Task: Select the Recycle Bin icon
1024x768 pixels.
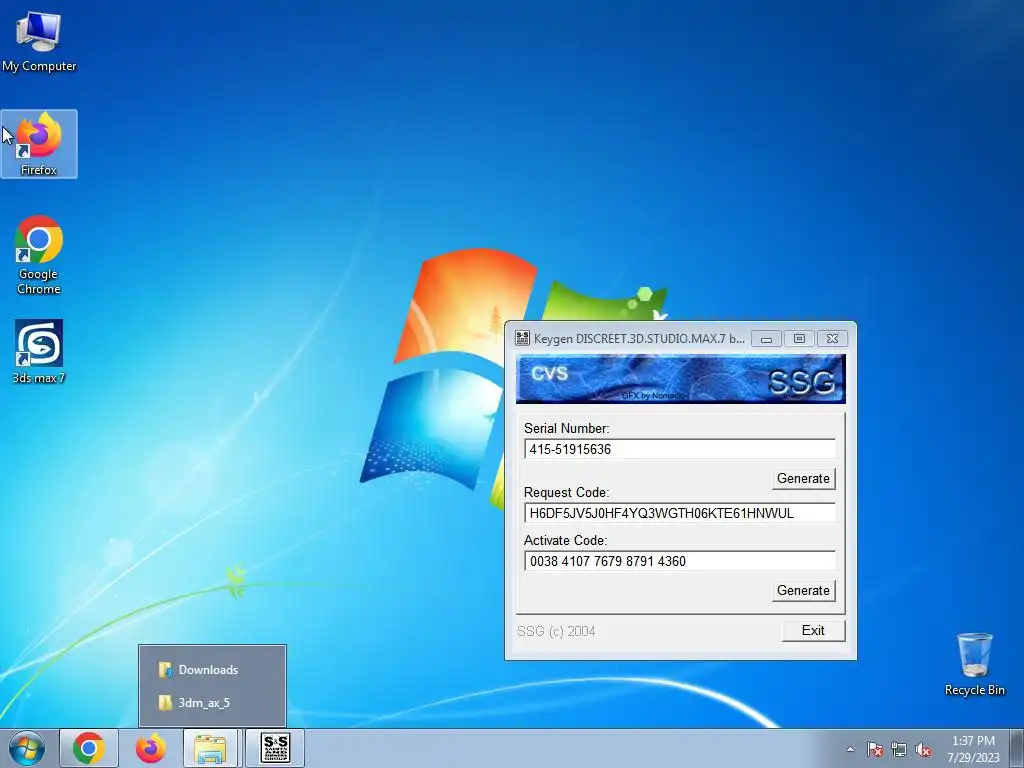Action: tap(974, 665)
